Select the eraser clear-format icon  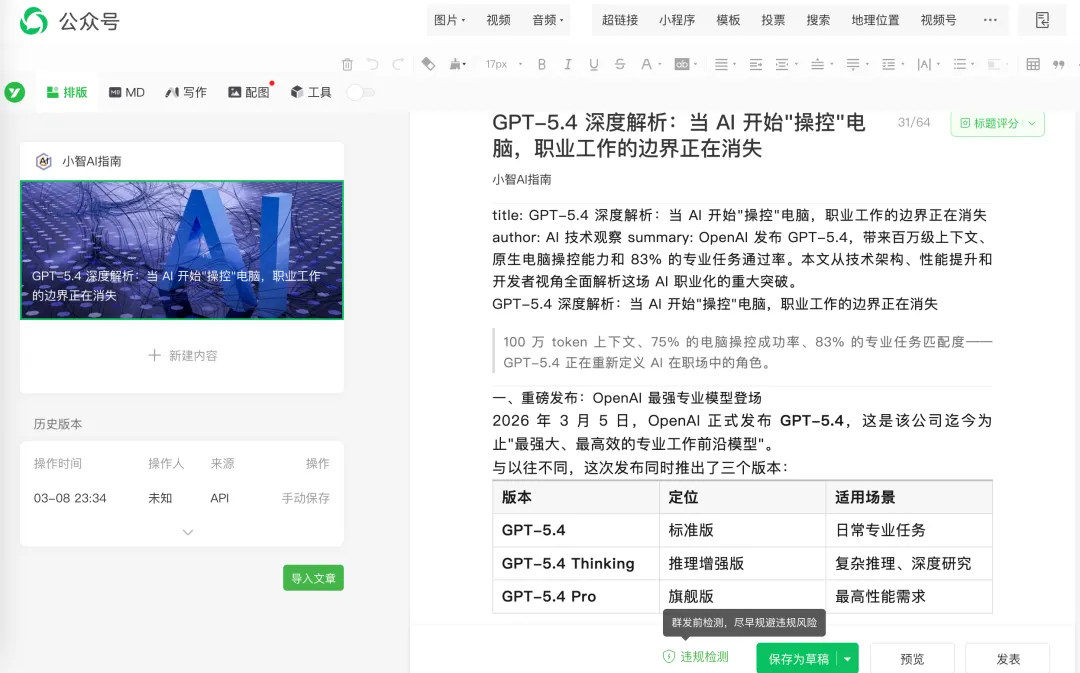tap(428, 64)
